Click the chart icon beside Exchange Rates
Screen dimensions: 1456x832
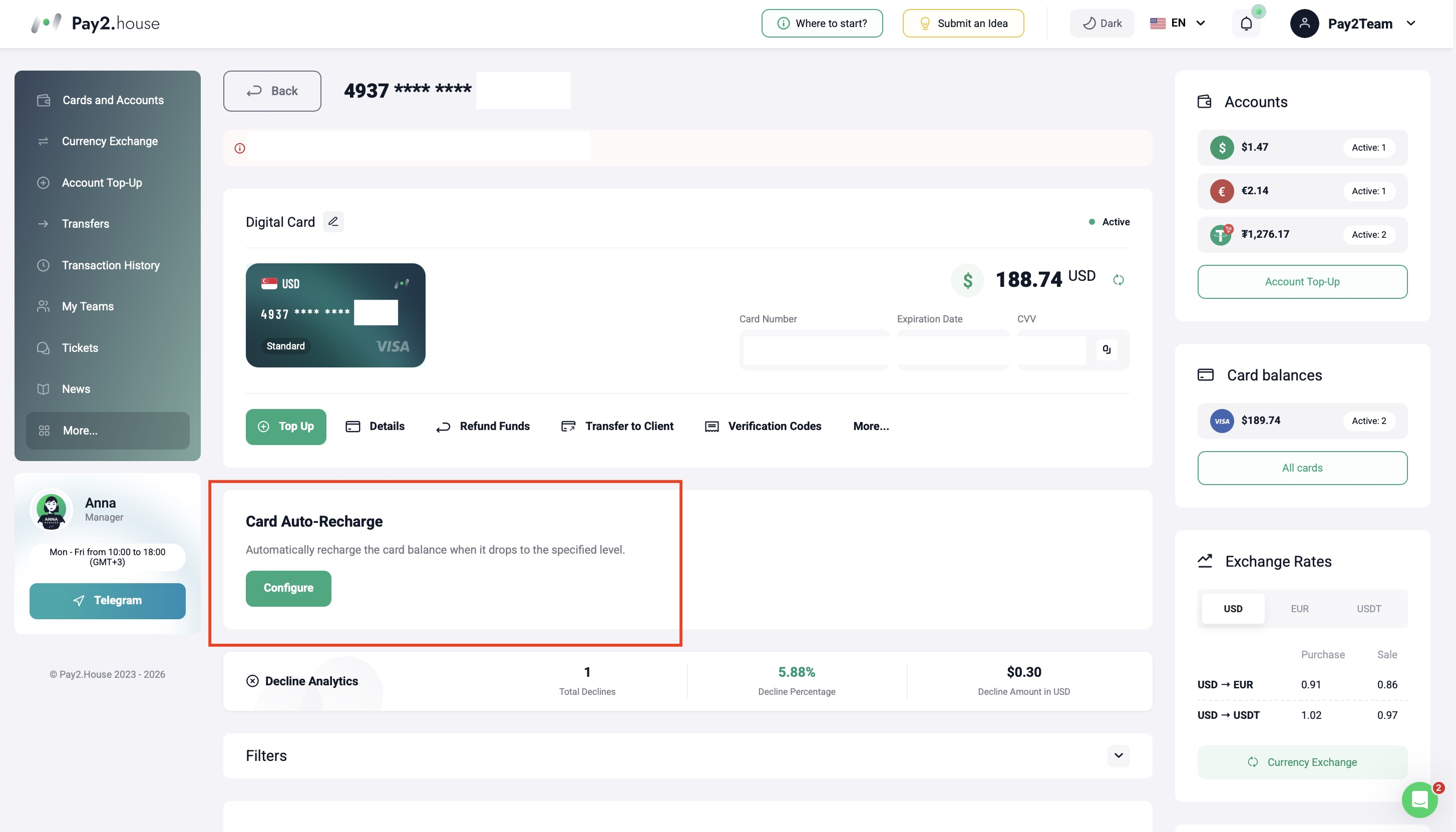[1205, 561]
